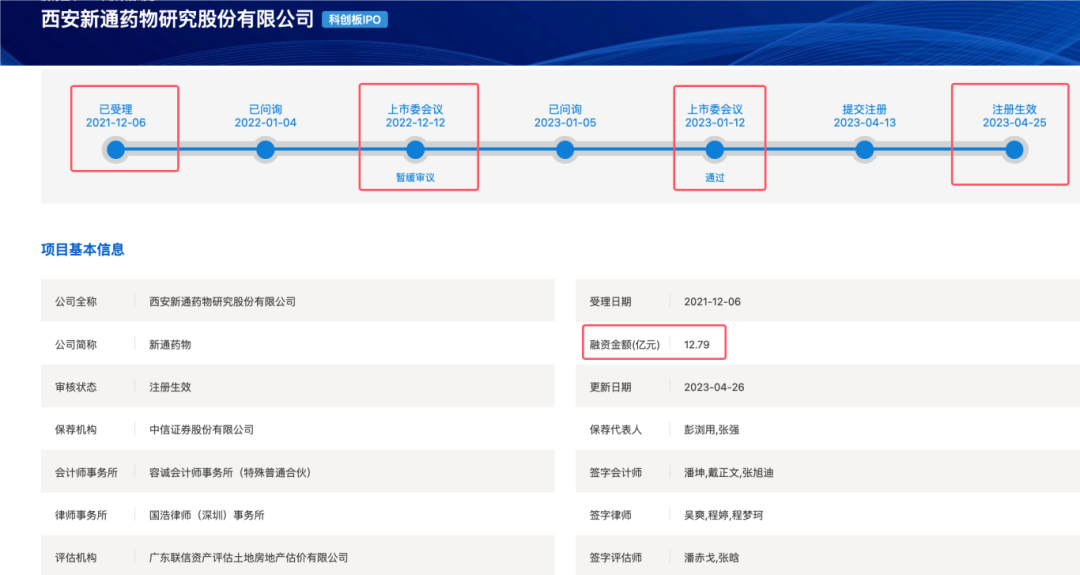This screenshot has height=575, width=1080.
Task: Click the 项目基本信息 section heading
Action: [x=83, y=249]
